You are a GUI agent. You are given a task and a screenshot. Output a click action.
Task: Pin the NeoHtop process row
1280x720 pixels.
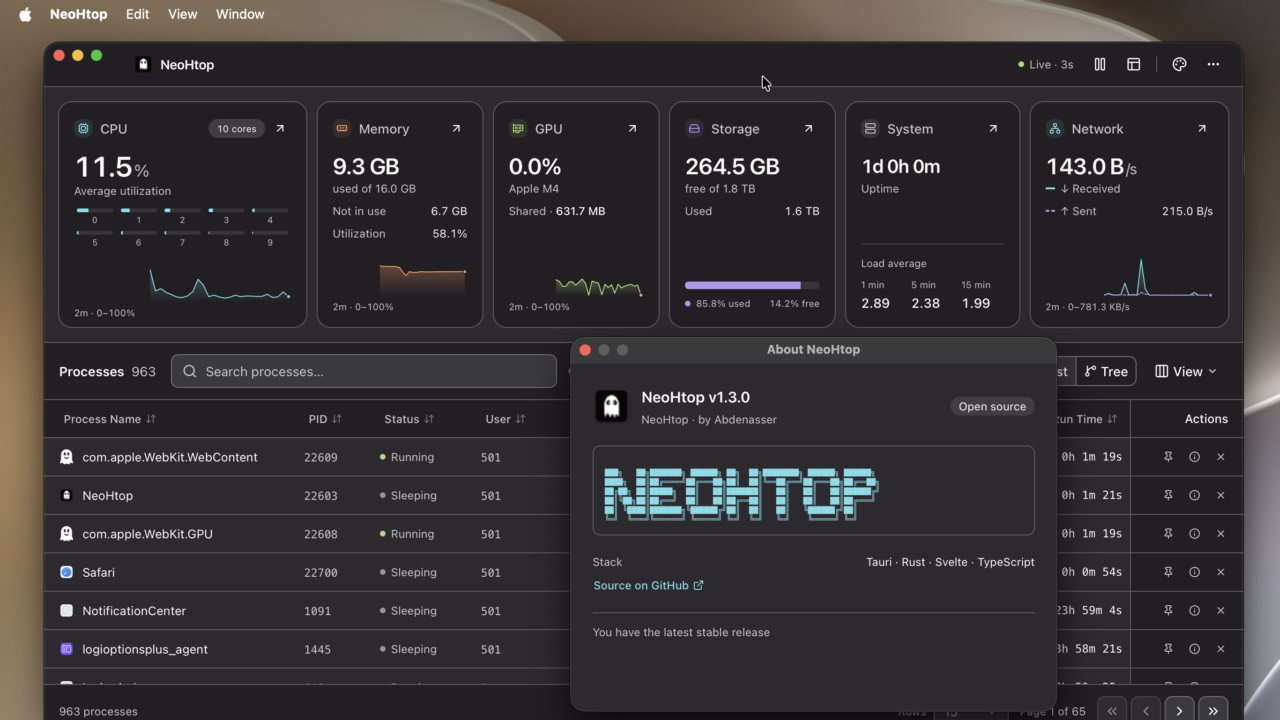point(1168,495)
